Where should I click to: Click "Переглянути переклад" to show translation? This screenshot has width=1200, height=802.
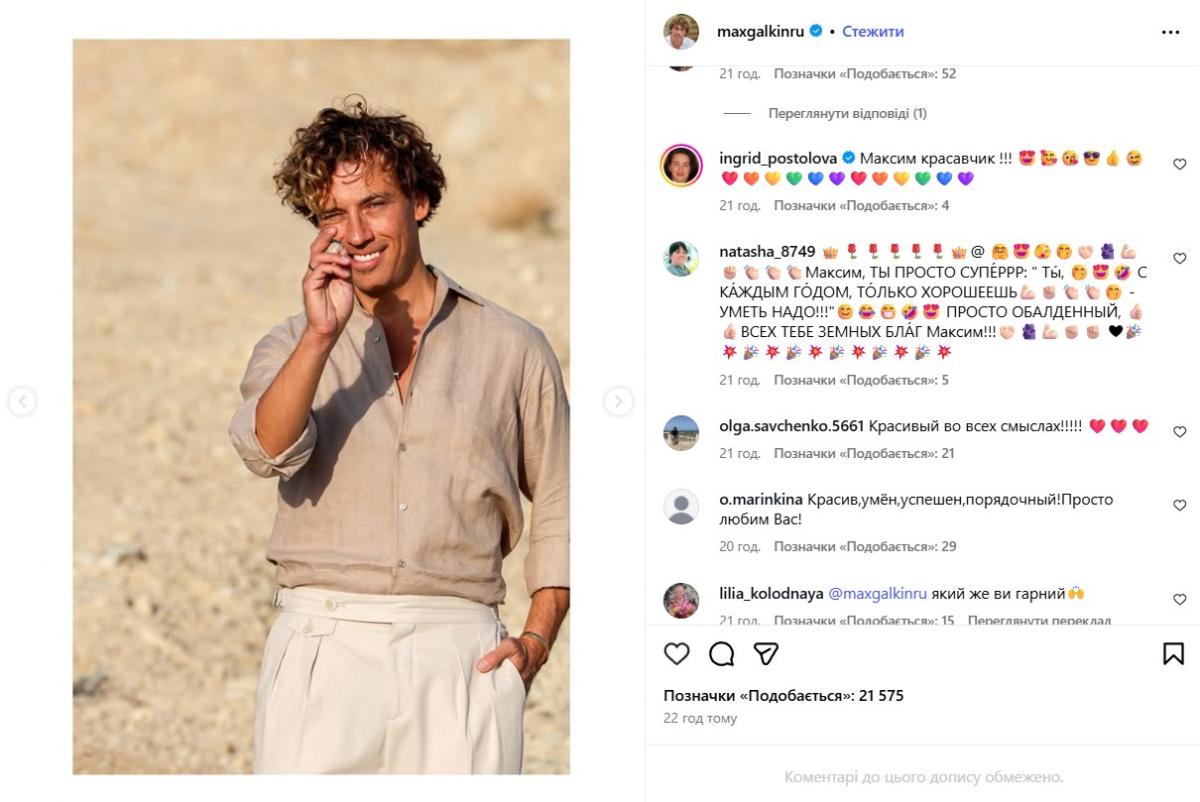pos(1039,621)
